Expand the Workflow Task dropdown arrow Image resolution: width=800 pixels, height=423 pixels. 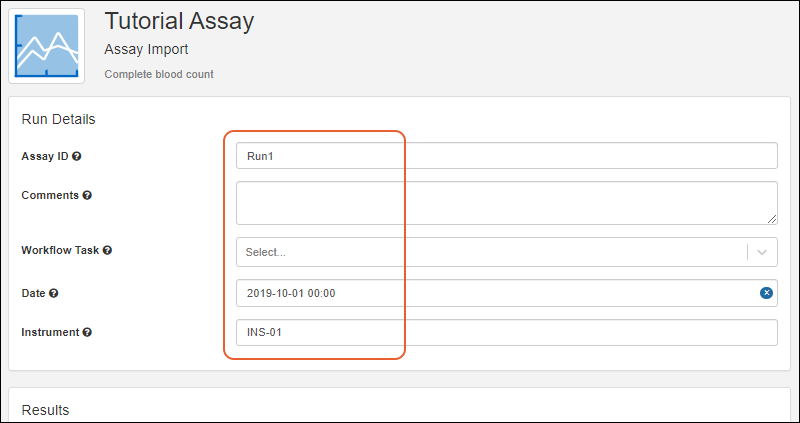763,252
